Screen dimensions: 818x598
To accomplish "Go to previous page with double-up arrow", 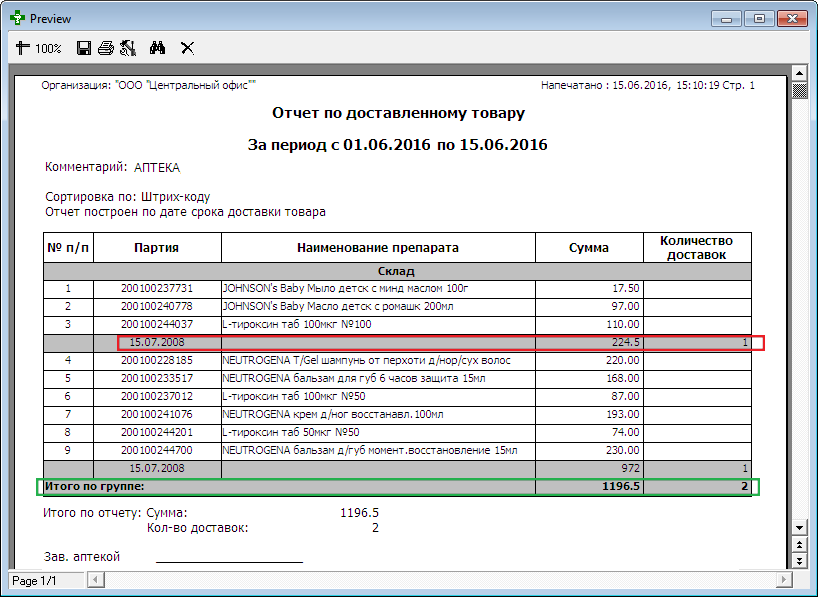I will 799,544.
